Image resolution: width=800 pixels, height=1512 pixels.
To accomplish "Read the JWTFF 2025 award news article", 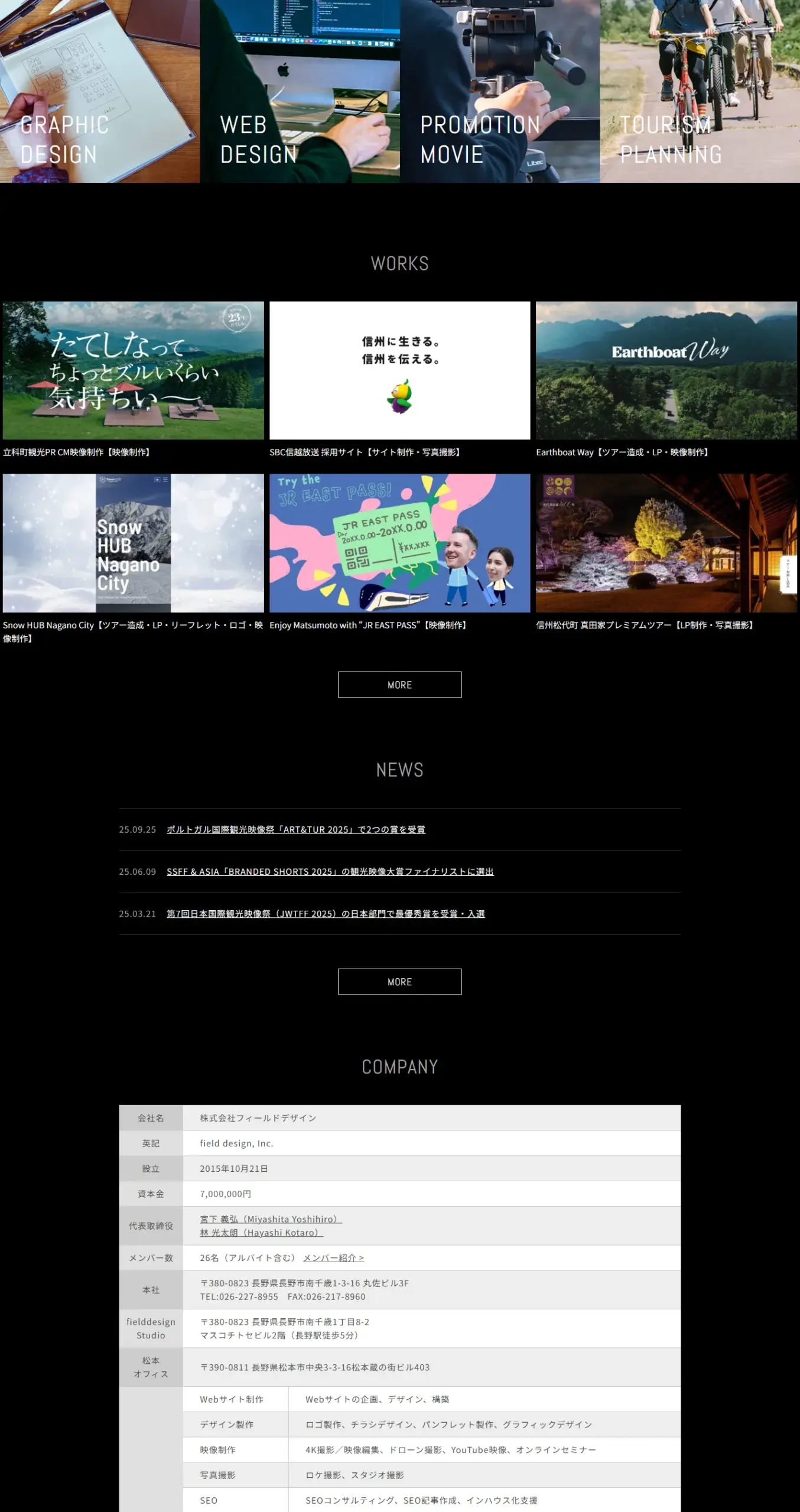I will pyautogui.click(x=326, y=914).
